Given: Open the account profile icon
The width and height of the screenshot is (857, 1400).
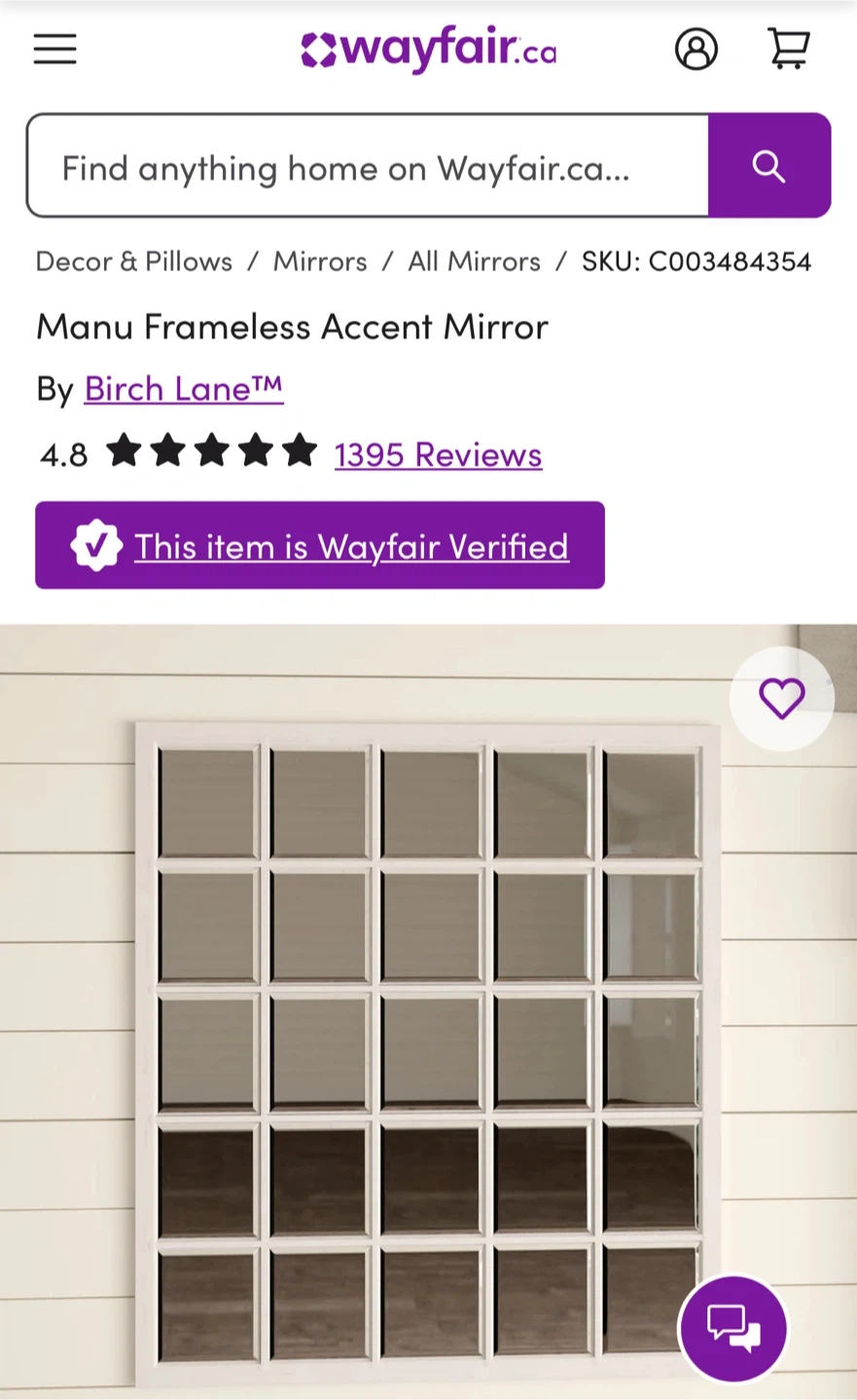Looking at the screenshot, I should point(696,50).
